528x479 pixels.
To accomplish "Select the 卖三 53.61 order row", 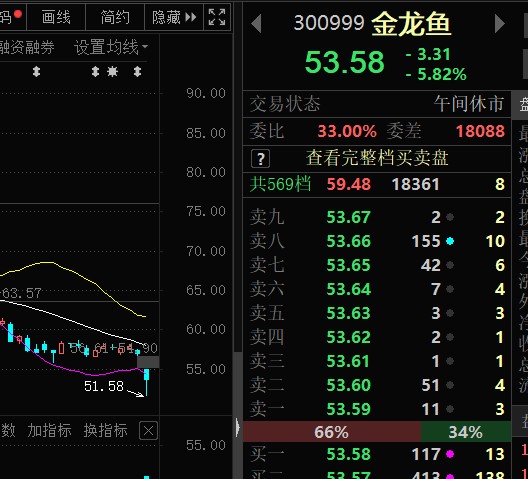I will (377, 361).
